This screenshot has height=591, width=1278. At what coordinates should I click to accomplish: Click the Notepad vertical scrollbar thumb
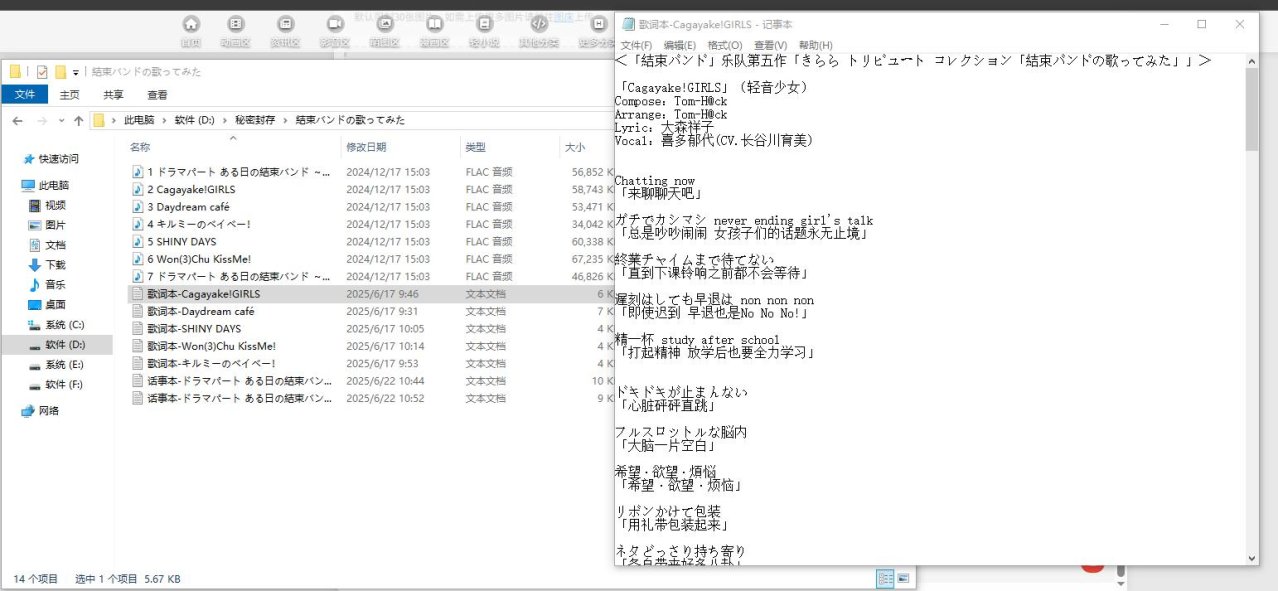[1252, 110]
